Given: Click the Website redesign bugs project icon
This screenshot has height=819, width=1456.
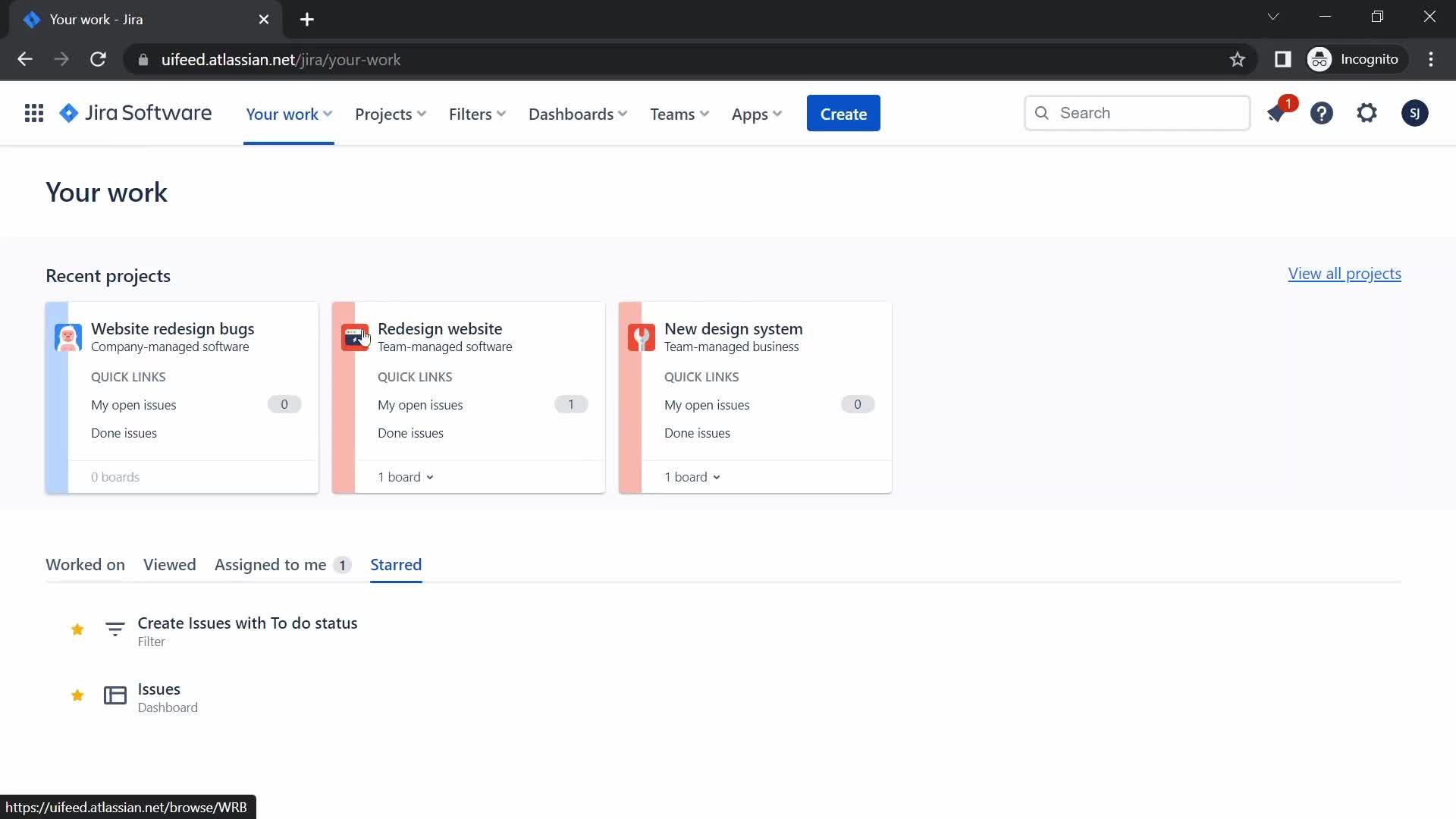Looking at the screenshot, I should [69, 337].
